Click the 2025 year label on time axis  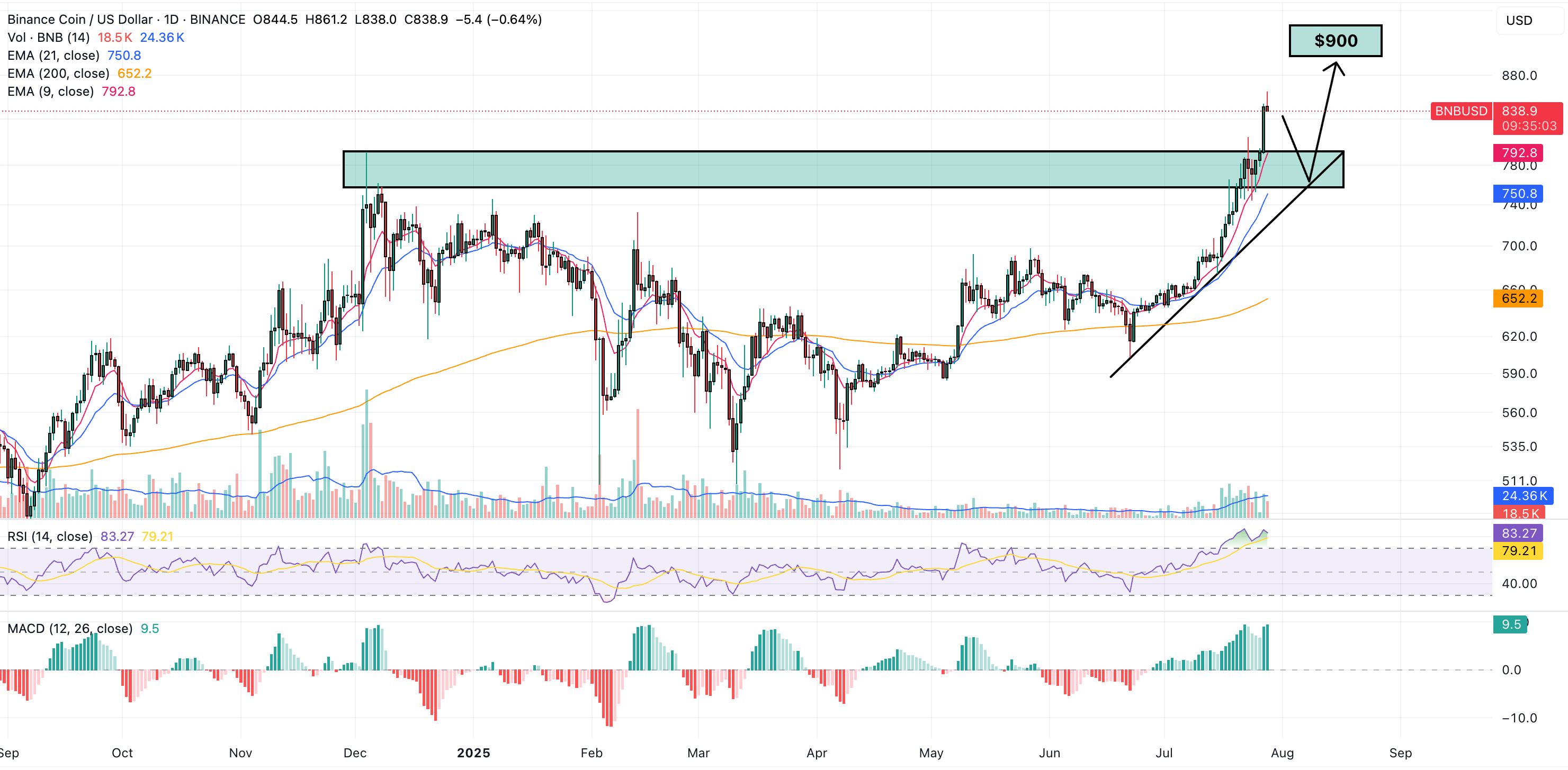(473, 753)
